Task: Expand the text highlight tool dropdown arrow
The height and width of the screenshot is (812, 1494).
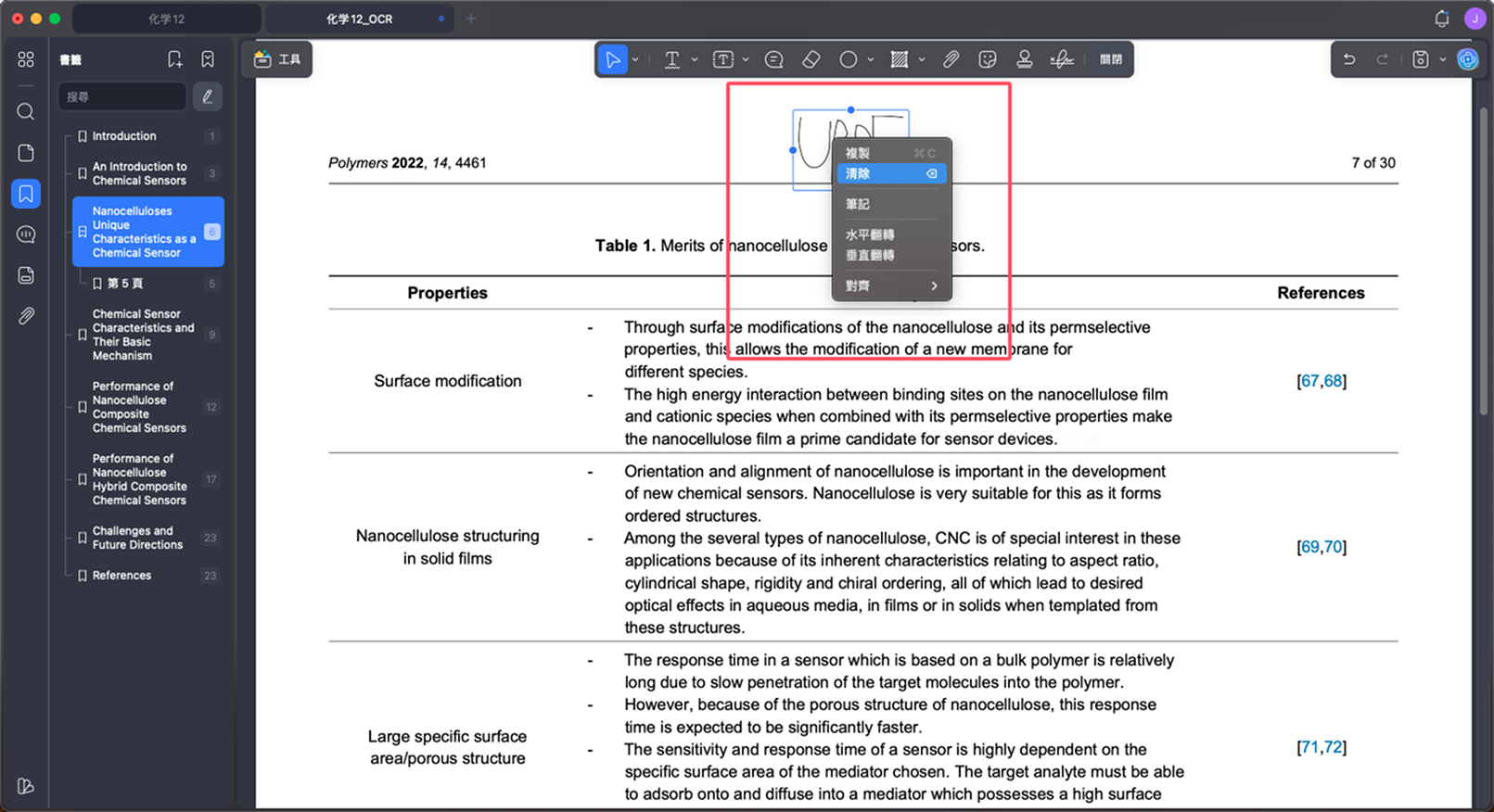Action: 694,59
